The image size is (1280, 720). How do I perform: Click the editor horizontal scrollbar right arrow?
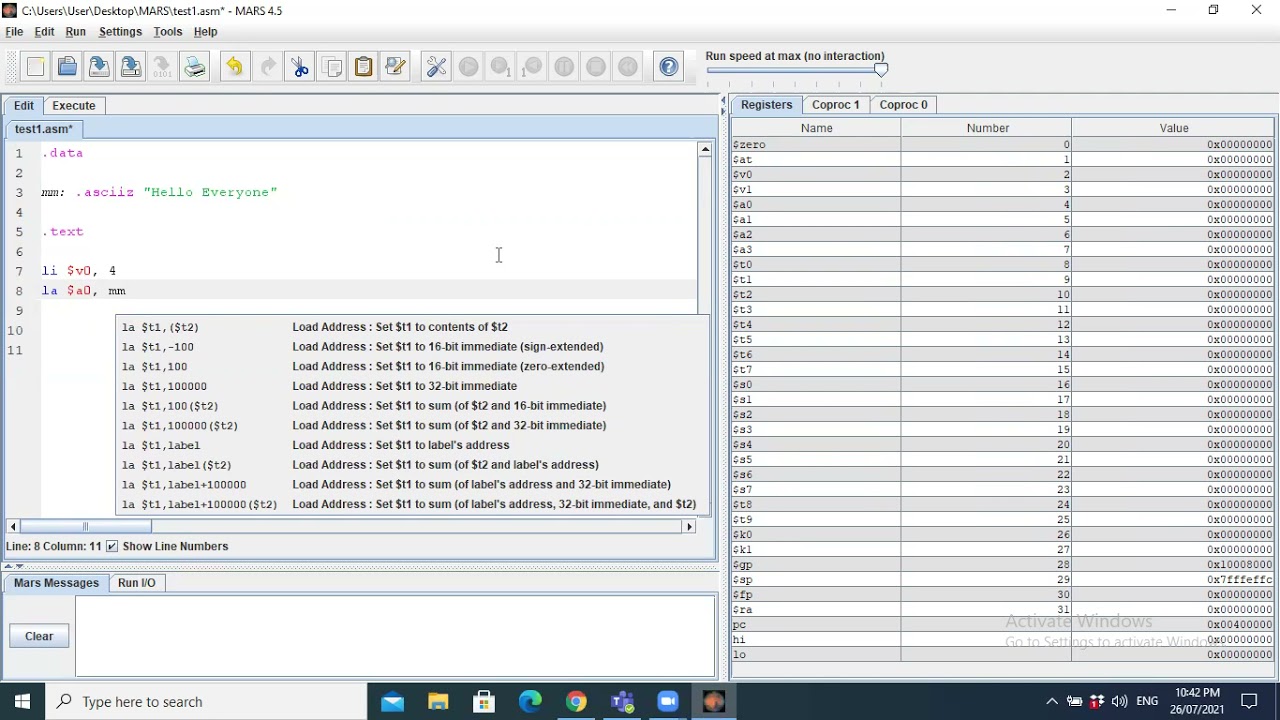pyautogui.click(x=689, y=526)
